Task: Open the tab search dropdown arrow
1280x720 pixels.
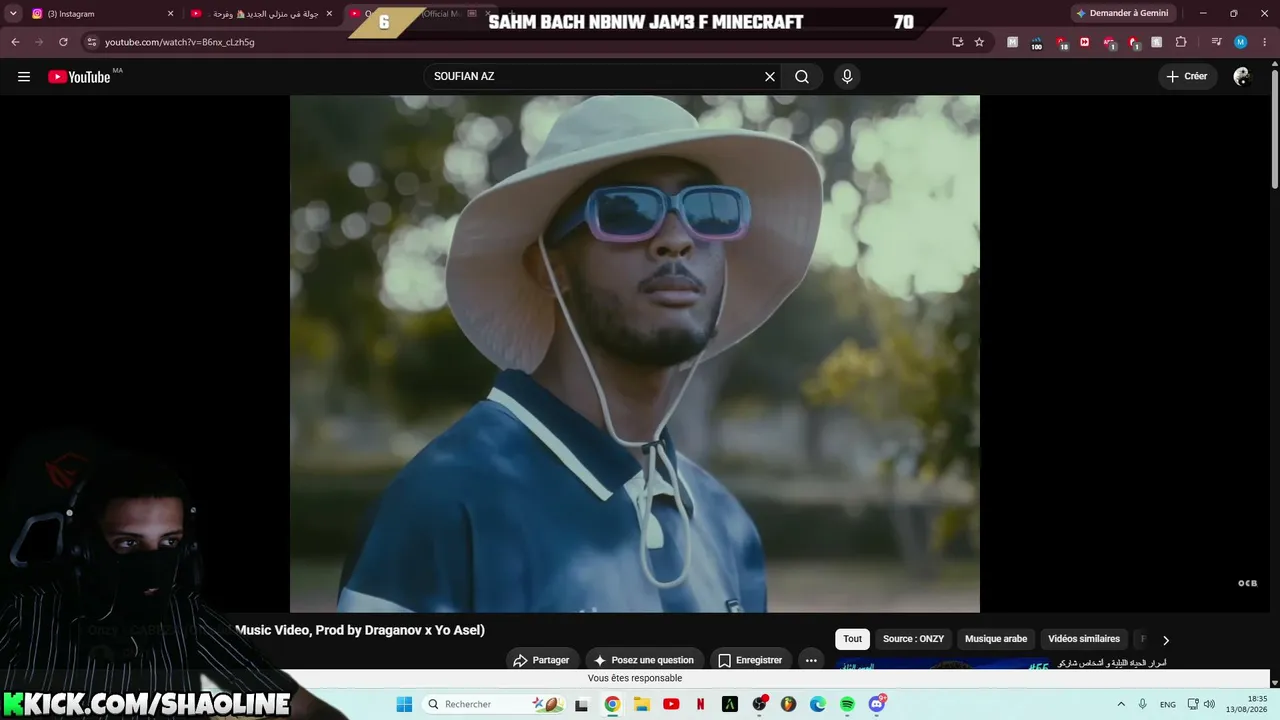Action: tap(13, 14)
